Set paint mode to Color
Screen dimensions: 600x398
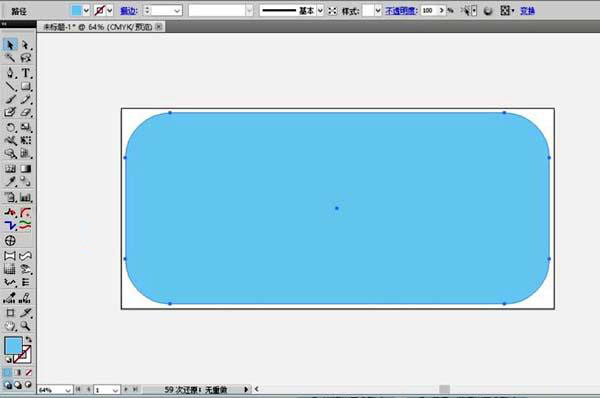point(7,372)
